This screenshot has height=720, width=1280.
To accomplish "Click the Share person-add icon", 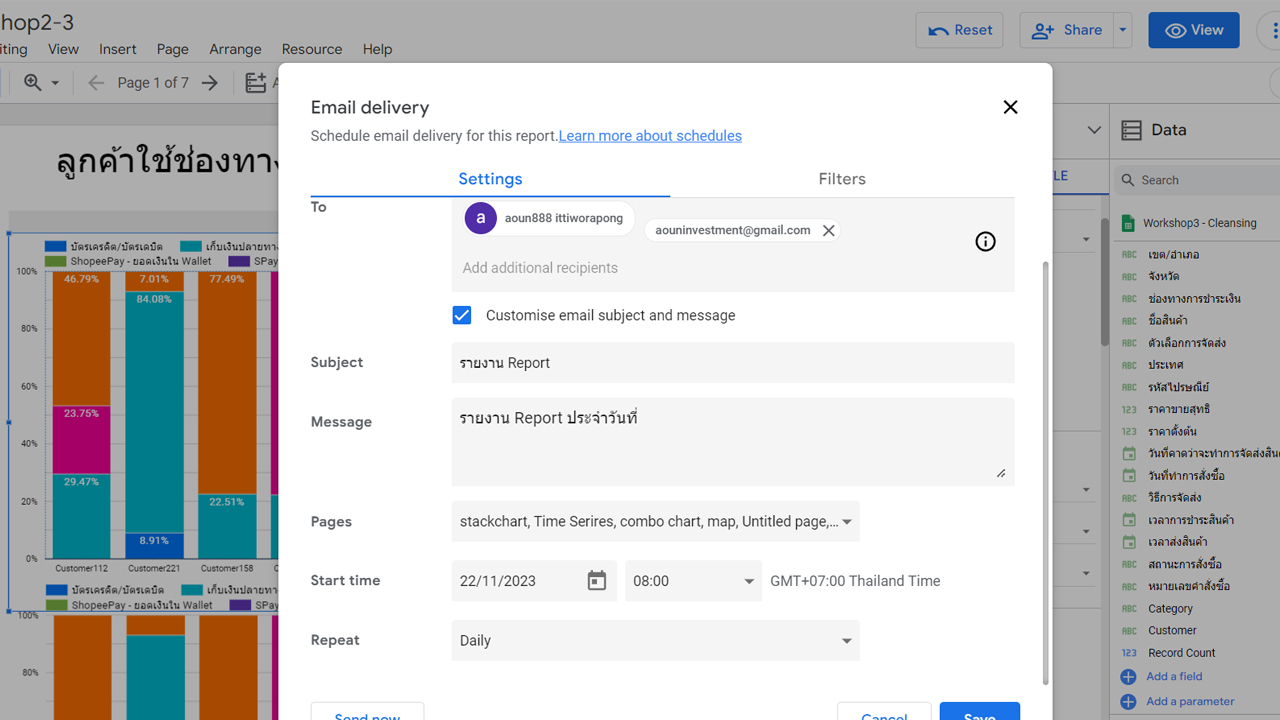I will (1043, 31).
